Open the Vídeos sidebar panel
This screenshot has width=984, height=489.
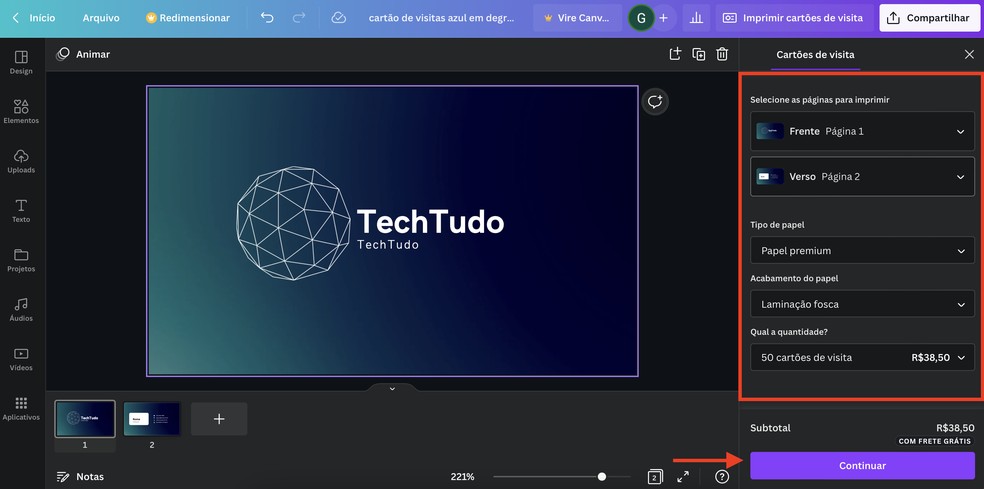(x=21, y=358)
